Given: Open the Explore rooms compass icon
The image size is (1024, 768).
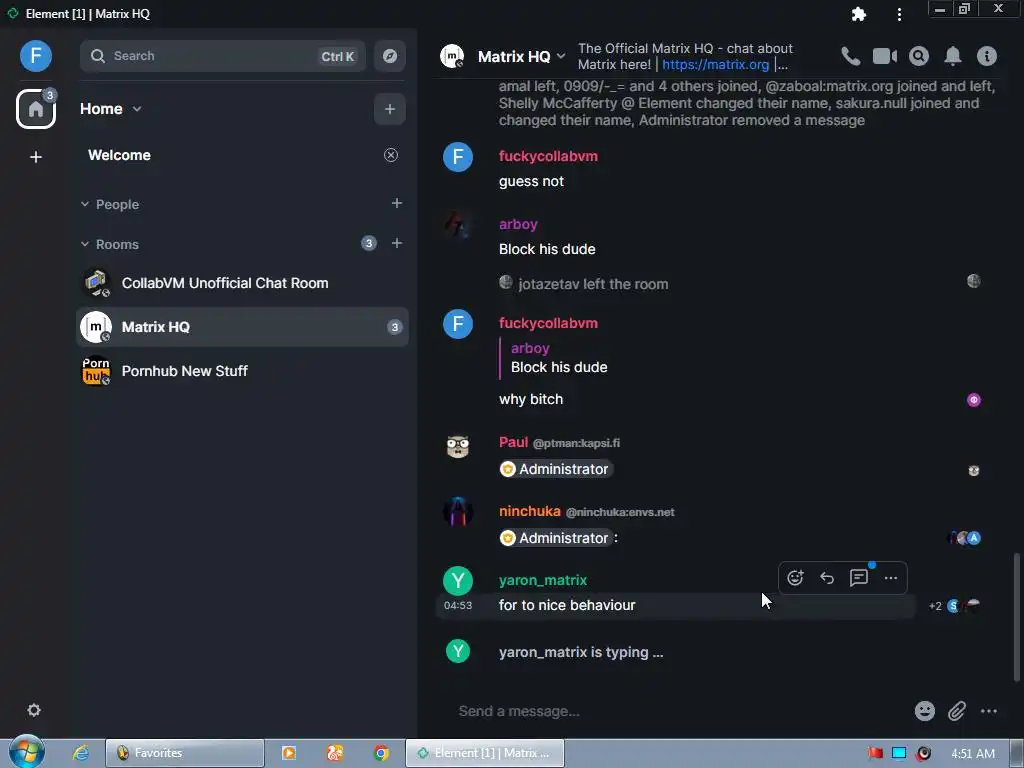Looking at the screenshot, I should tap(390, 56).
